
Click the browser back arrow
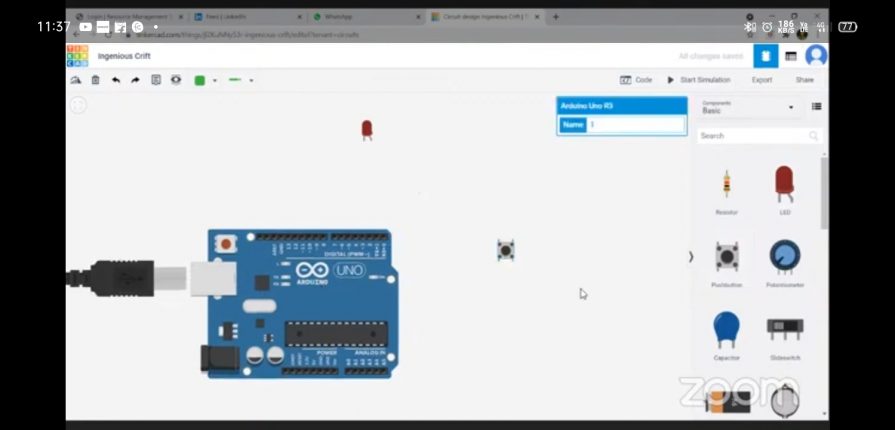tap(76, 35)
